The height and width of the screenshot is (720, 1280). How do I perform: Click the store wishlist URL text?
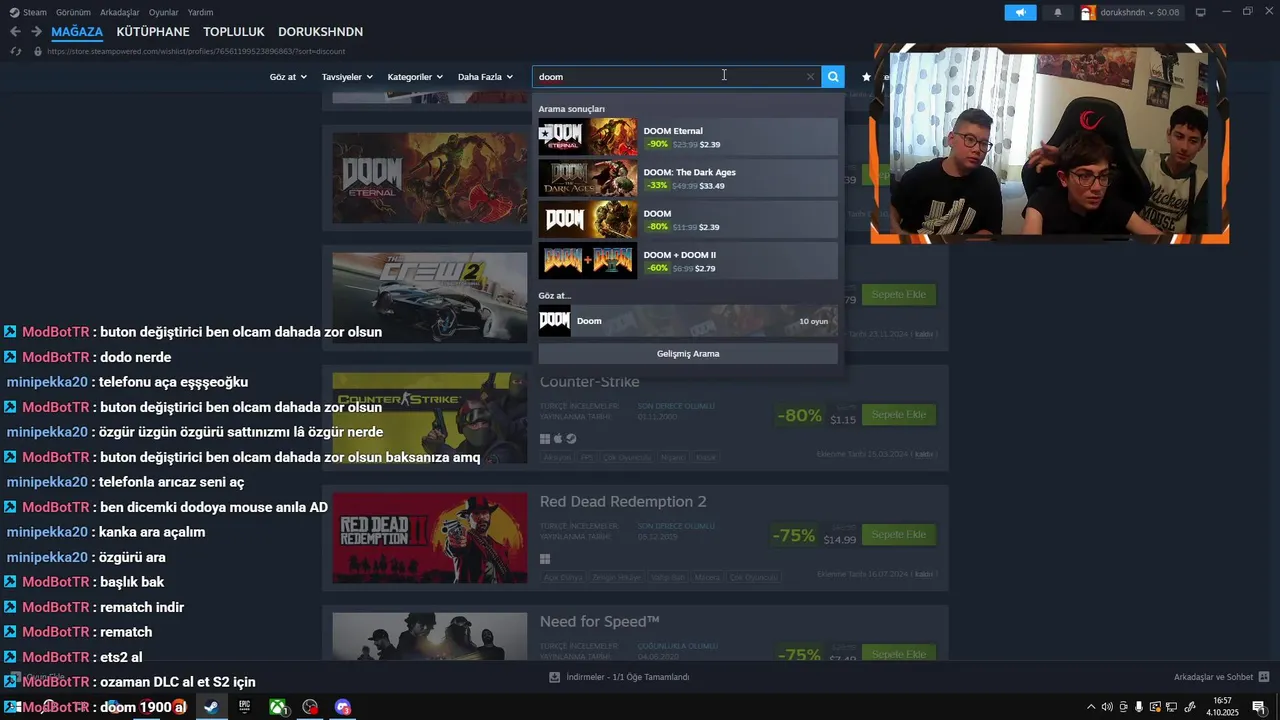click(196, 51)
